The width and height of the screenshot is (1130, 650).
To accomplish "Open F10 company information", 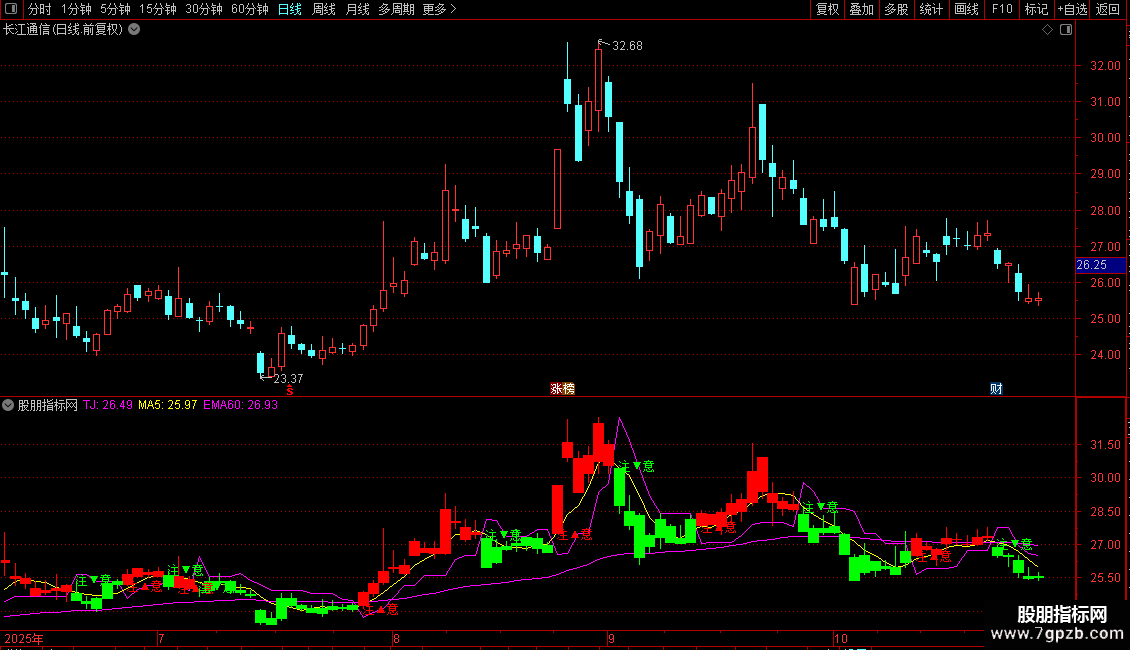I will coord(1002,9).
